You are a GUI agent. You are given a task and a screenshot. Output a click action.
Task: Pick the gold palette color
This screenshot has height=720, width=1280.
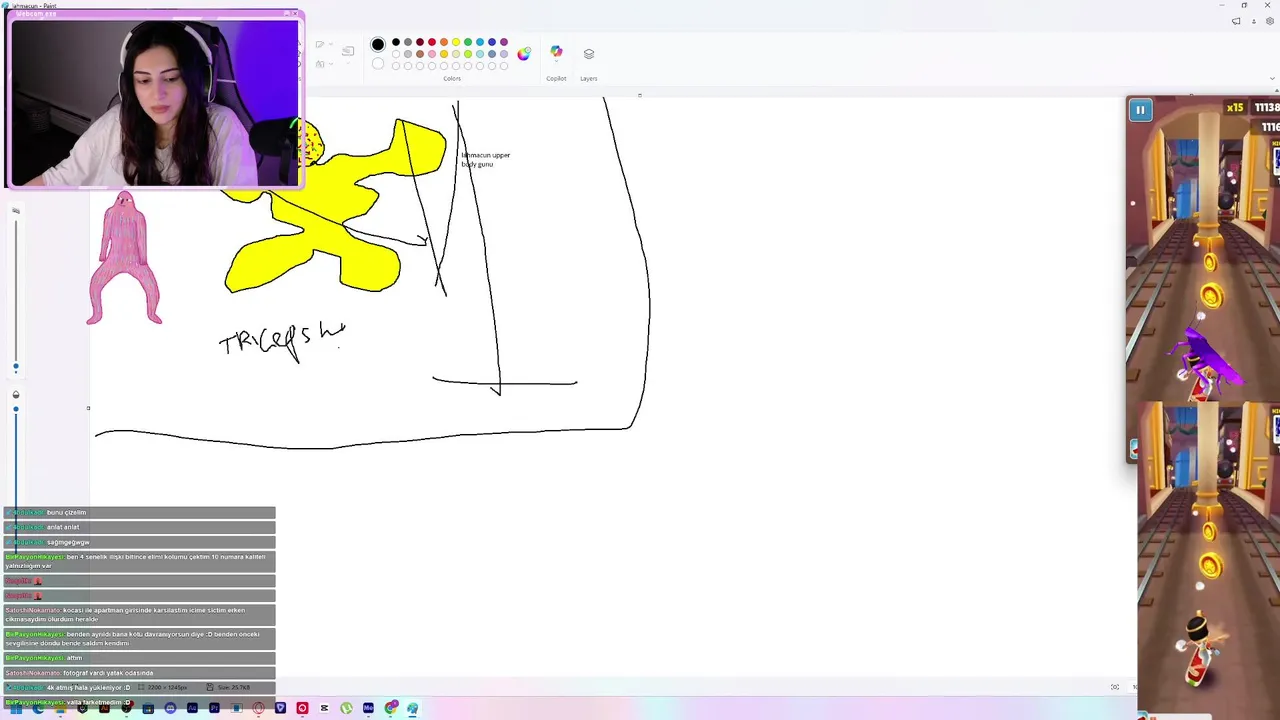(x=444, y=54)
